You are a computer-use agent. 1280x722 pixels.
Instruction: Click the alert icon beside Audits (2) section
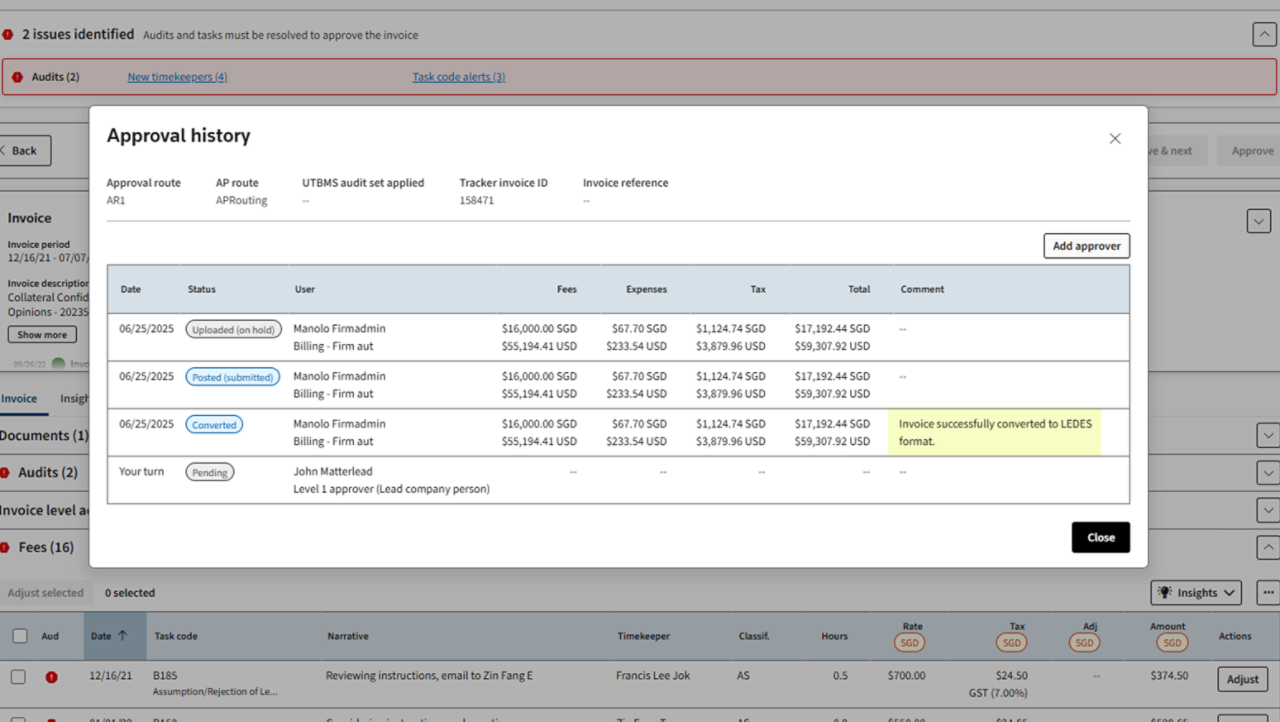tap(10, 472)
